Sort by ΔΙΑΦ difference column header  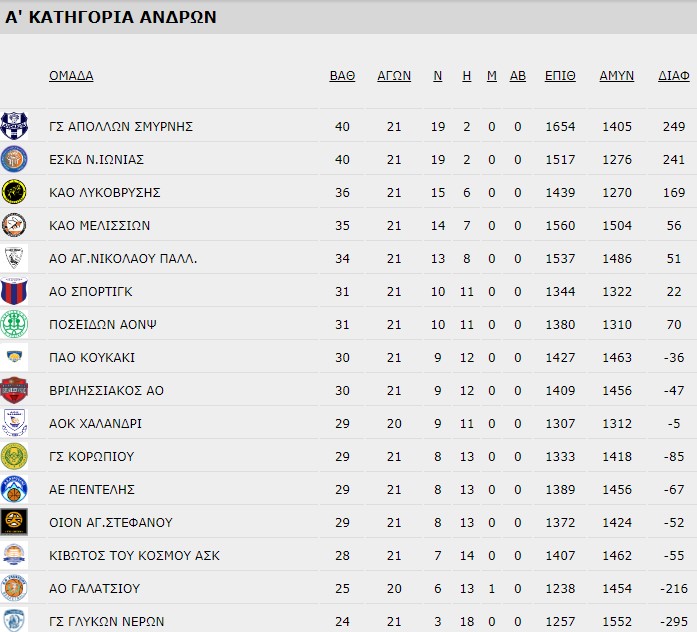673,76
